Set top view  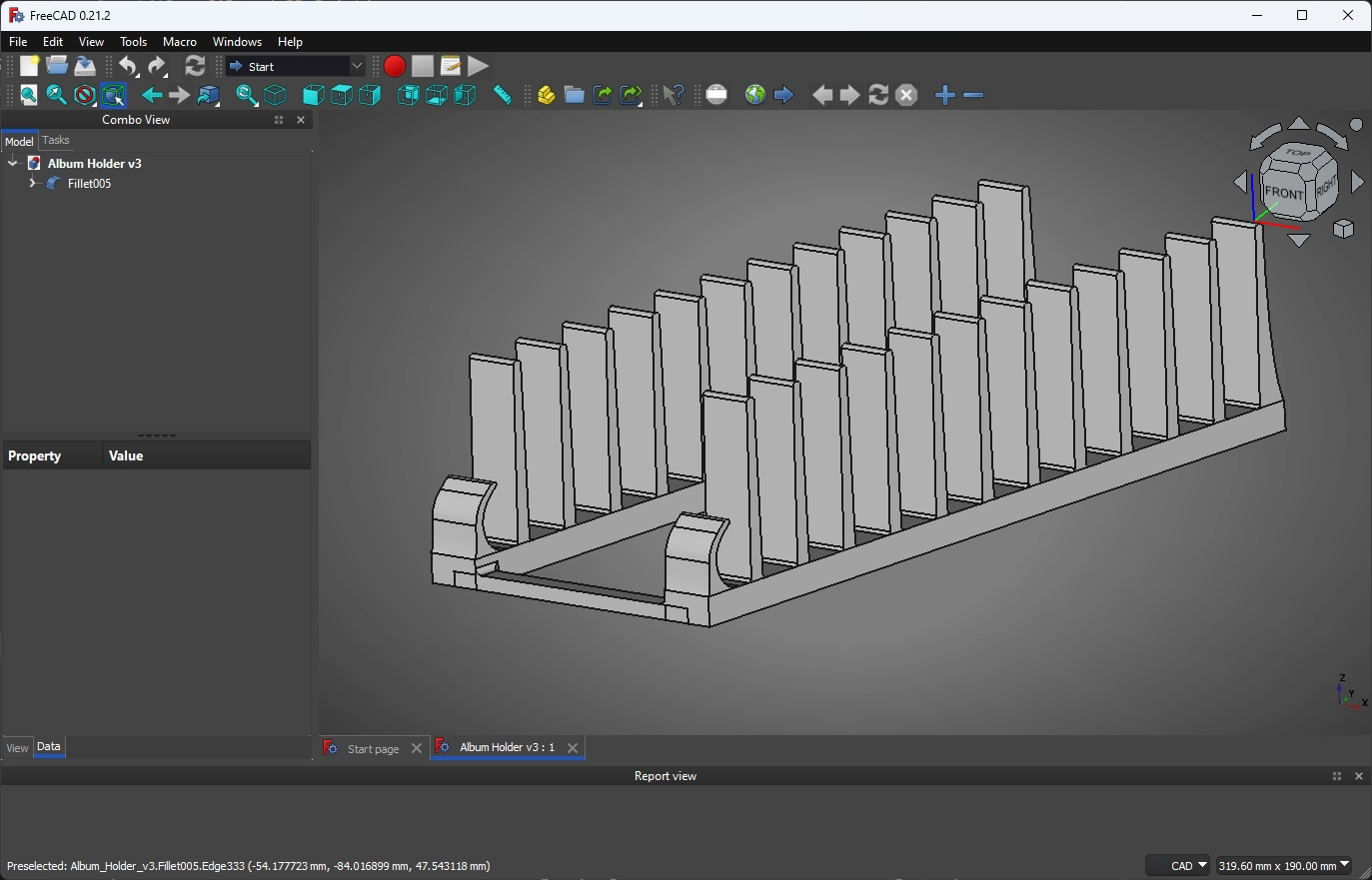point(342,95)
